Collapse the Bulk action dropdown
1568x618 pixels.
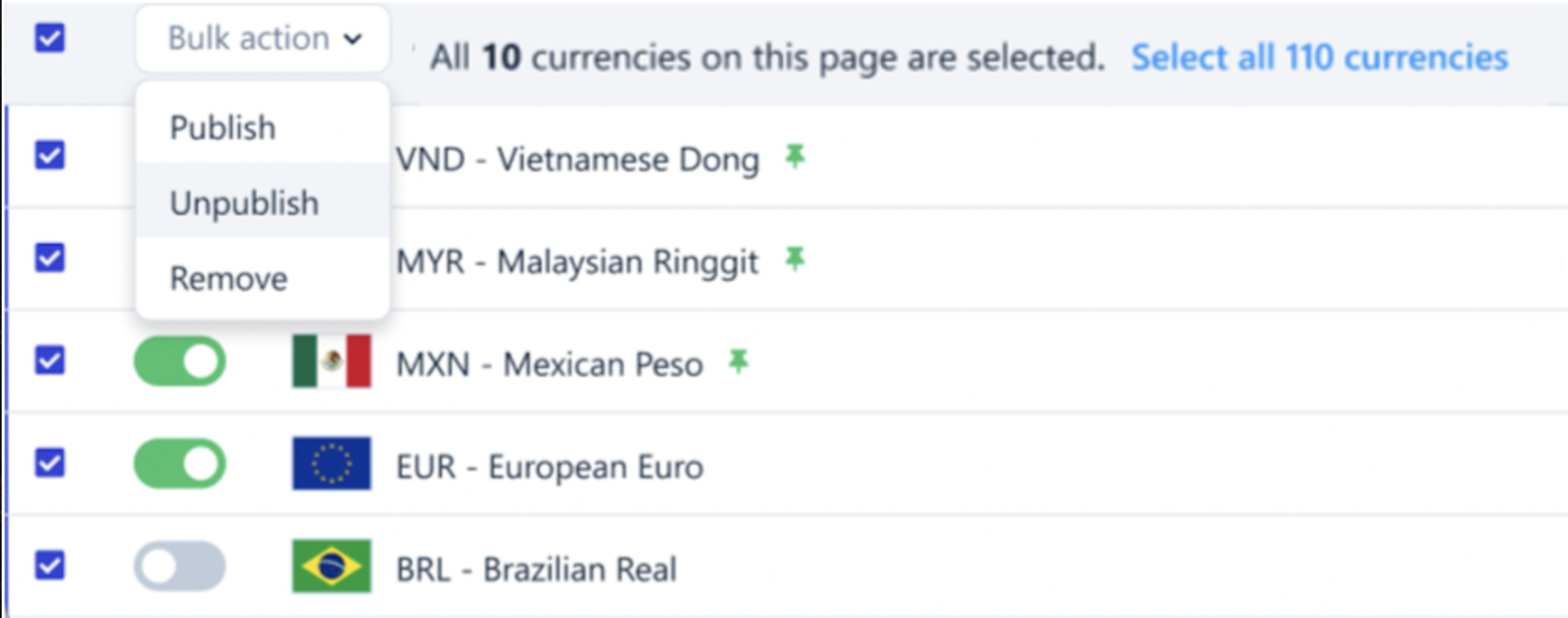(263, 39)
